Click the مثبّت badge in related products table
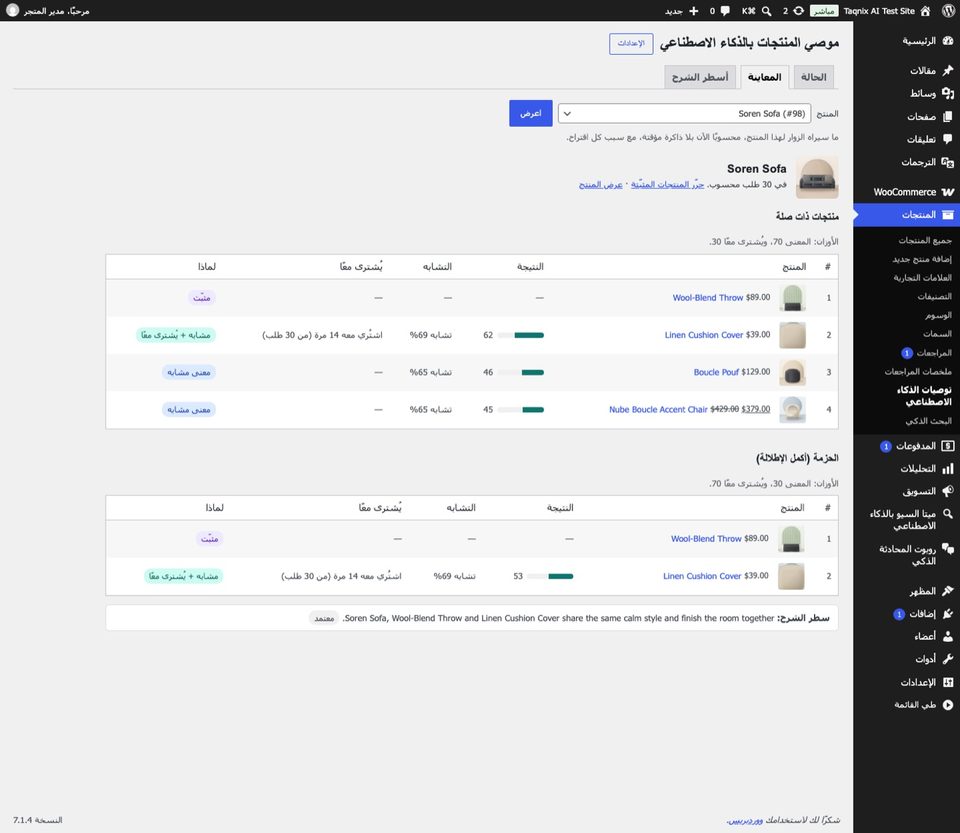Viewport: 960px width, 833px height. pyautogui.click(x=201, y=298)
